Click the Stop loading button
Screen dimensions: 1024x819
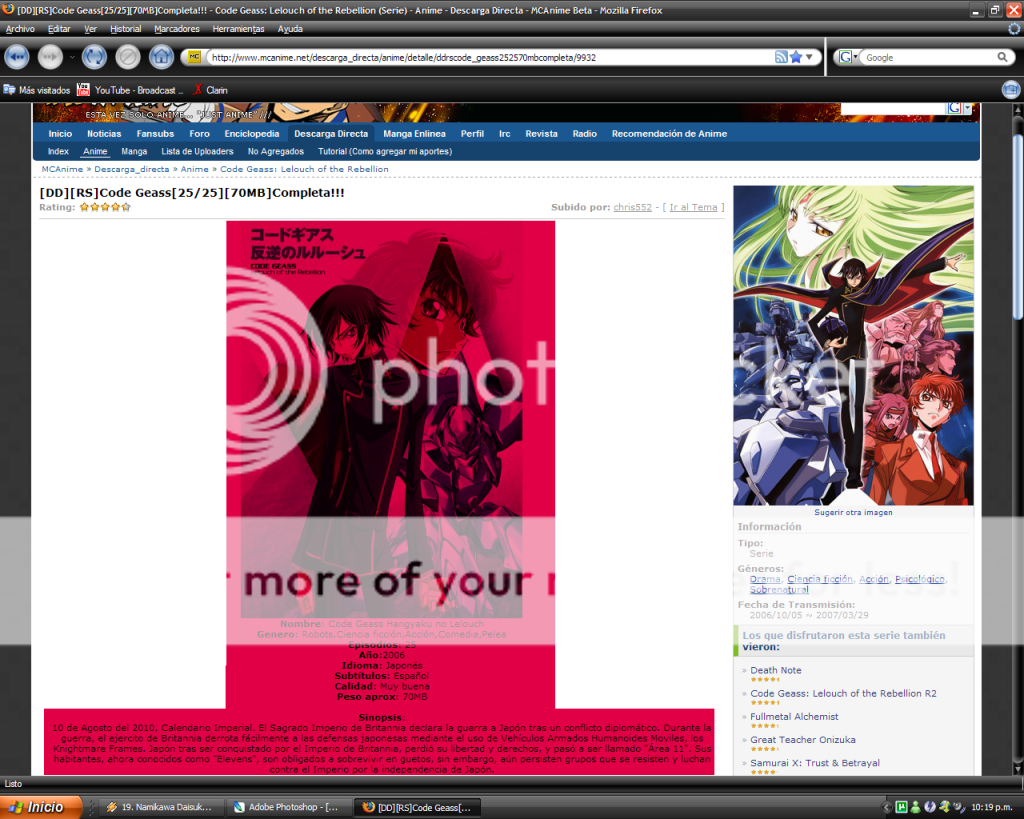tap(128, 57)
